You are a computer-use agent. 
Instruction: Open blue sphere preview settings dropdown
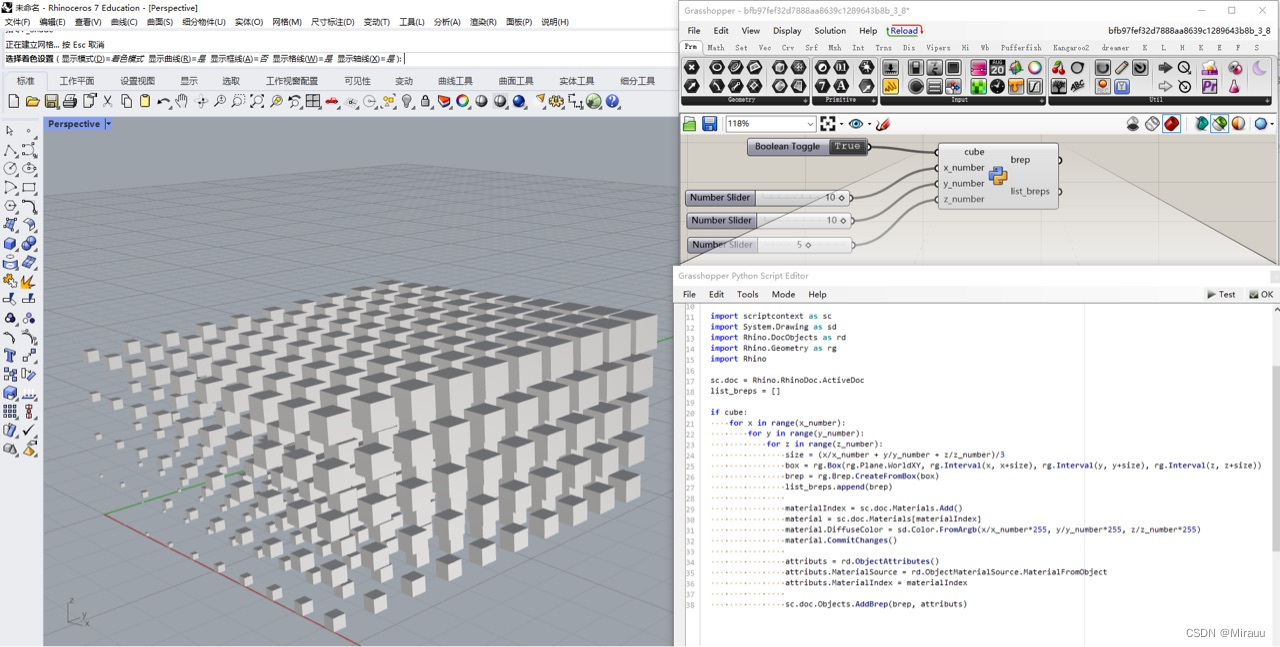[1273, 124]
